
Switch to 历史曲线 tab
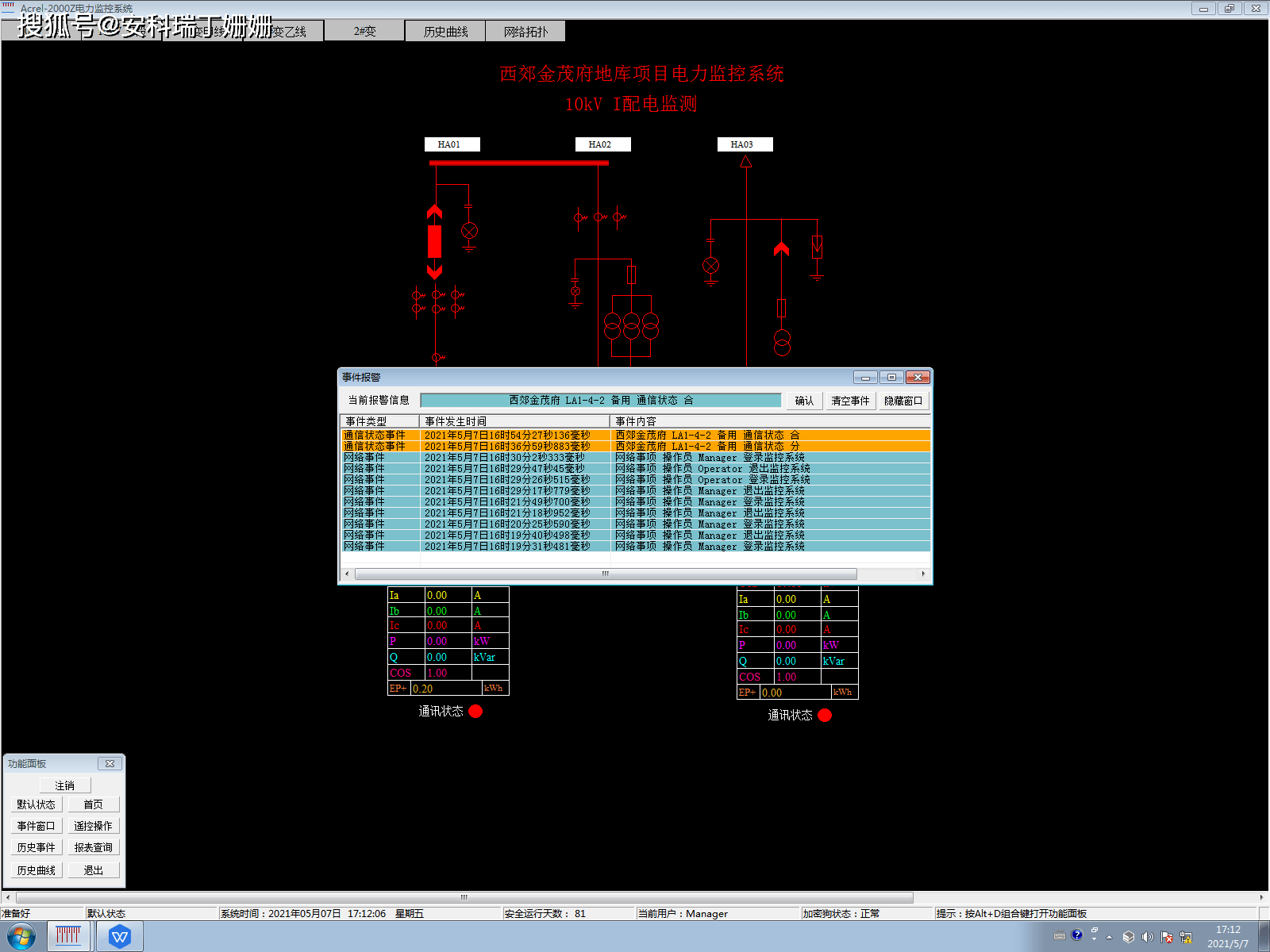[445, 32]
